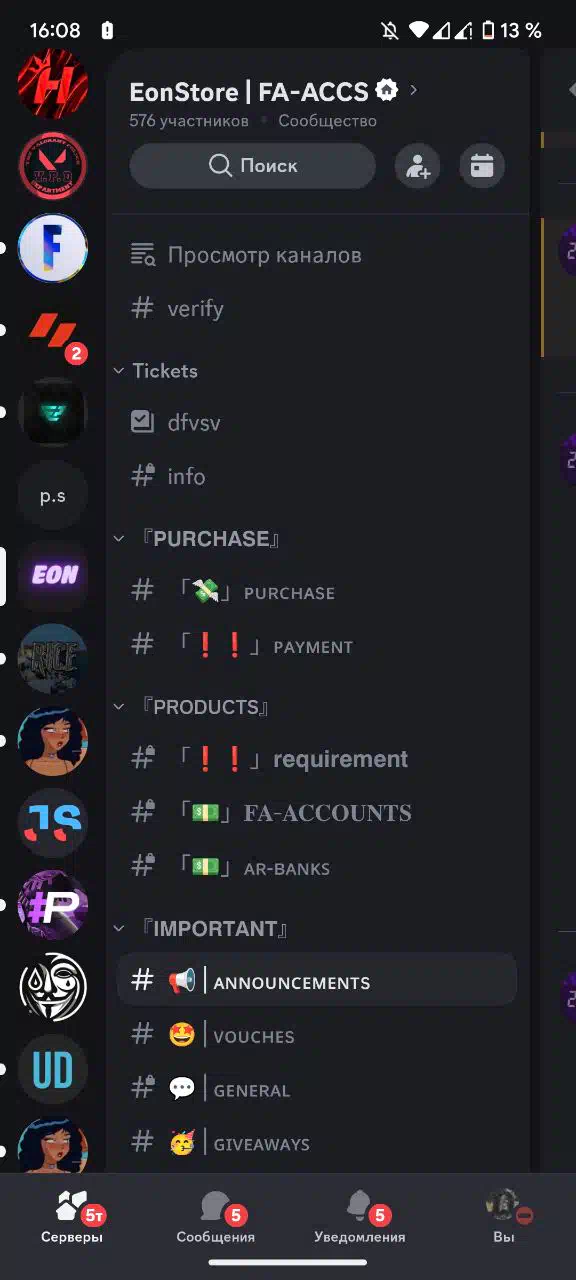Open the EON server icon
Viewport: 576px width, 1280px height.
click(x=53, y=576)
